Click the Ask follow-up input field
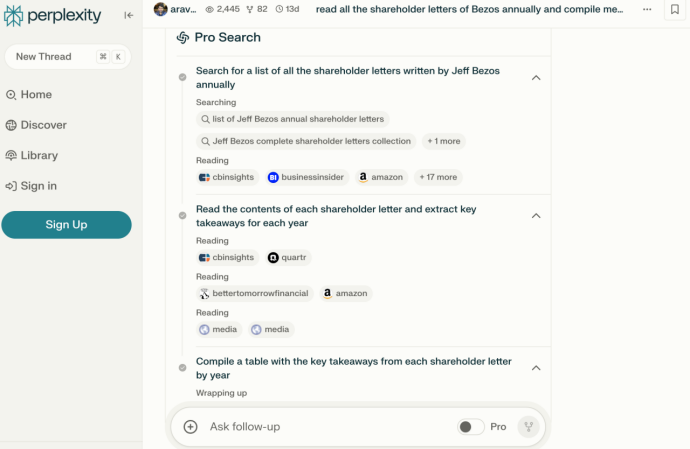 [x=320, y=427]
